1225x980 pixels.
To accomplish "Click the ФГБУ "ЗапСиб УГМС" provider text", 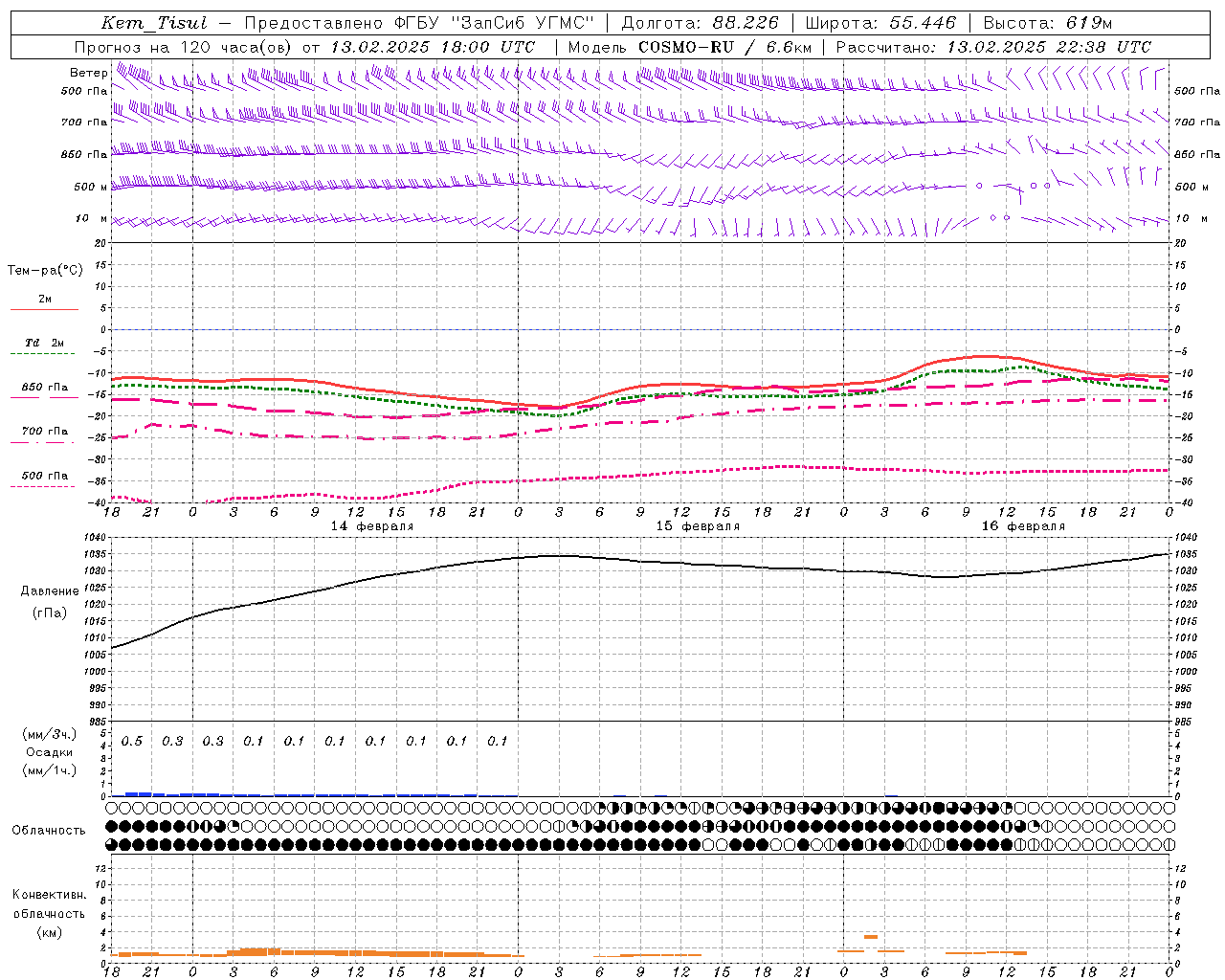I will click(495, 23).
